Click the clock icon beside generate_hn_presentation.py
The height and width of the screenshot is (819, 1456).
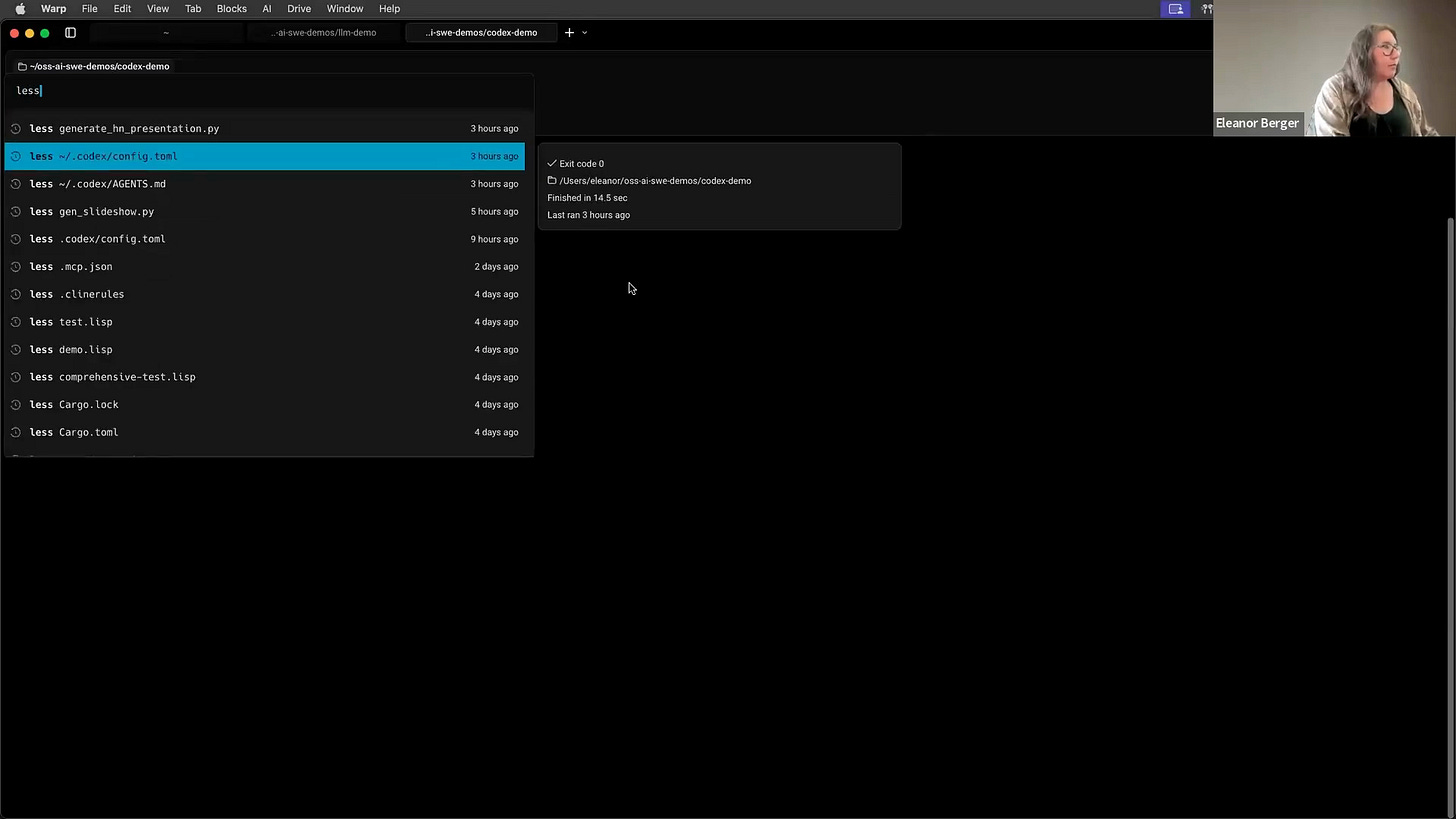coord(16,128)
